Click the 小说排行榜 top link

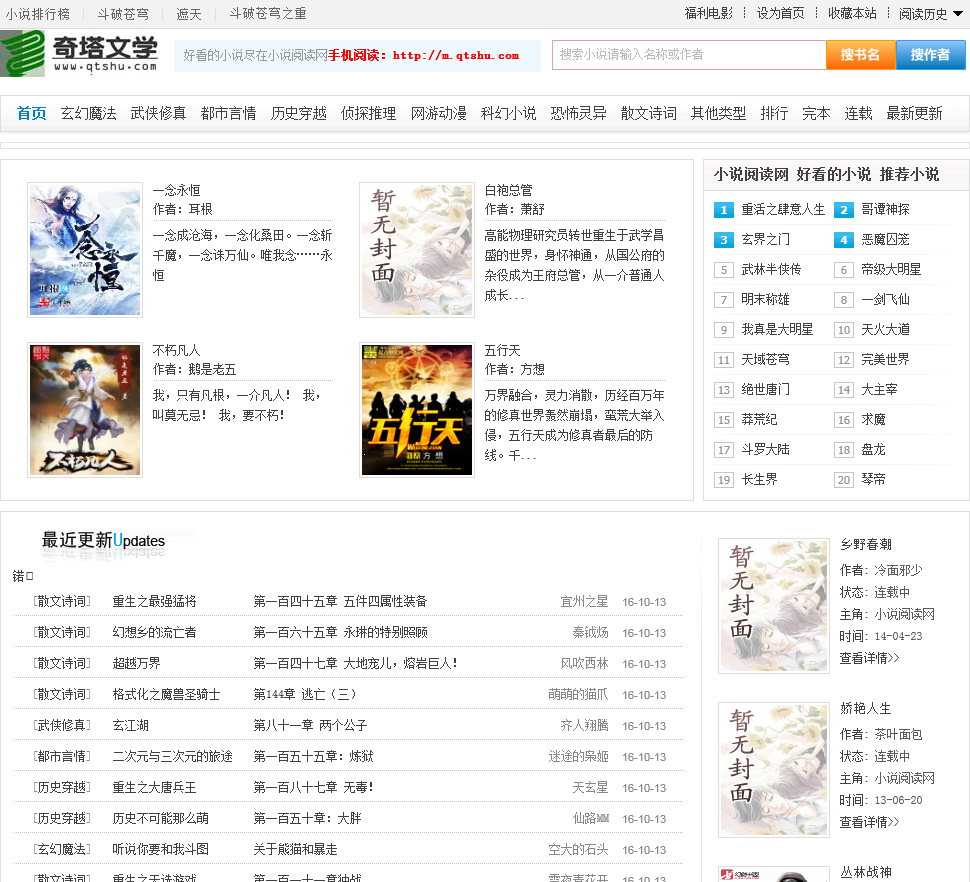[38, 14]
